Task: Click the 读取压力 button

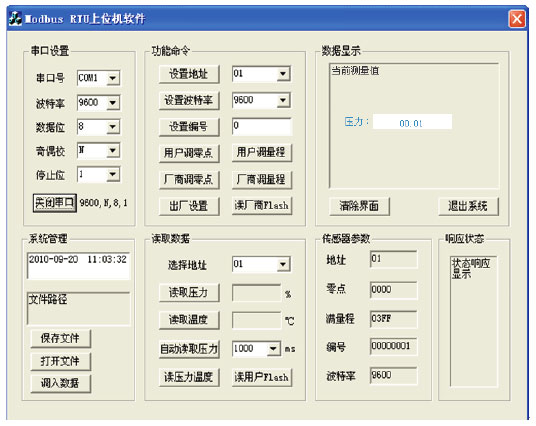Action: [189, 293]
